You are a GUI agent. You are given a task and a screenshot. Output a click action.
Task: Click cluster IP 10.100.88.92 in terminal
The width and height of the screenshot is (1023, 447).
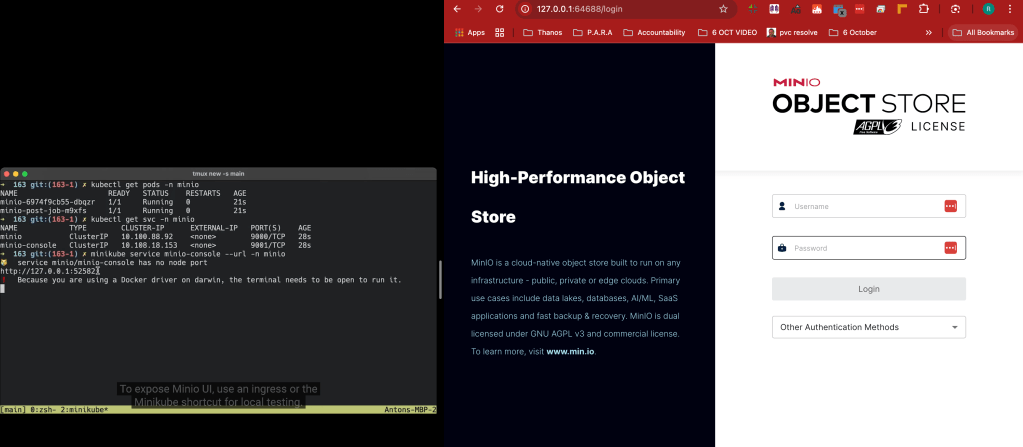click(147, 236)
